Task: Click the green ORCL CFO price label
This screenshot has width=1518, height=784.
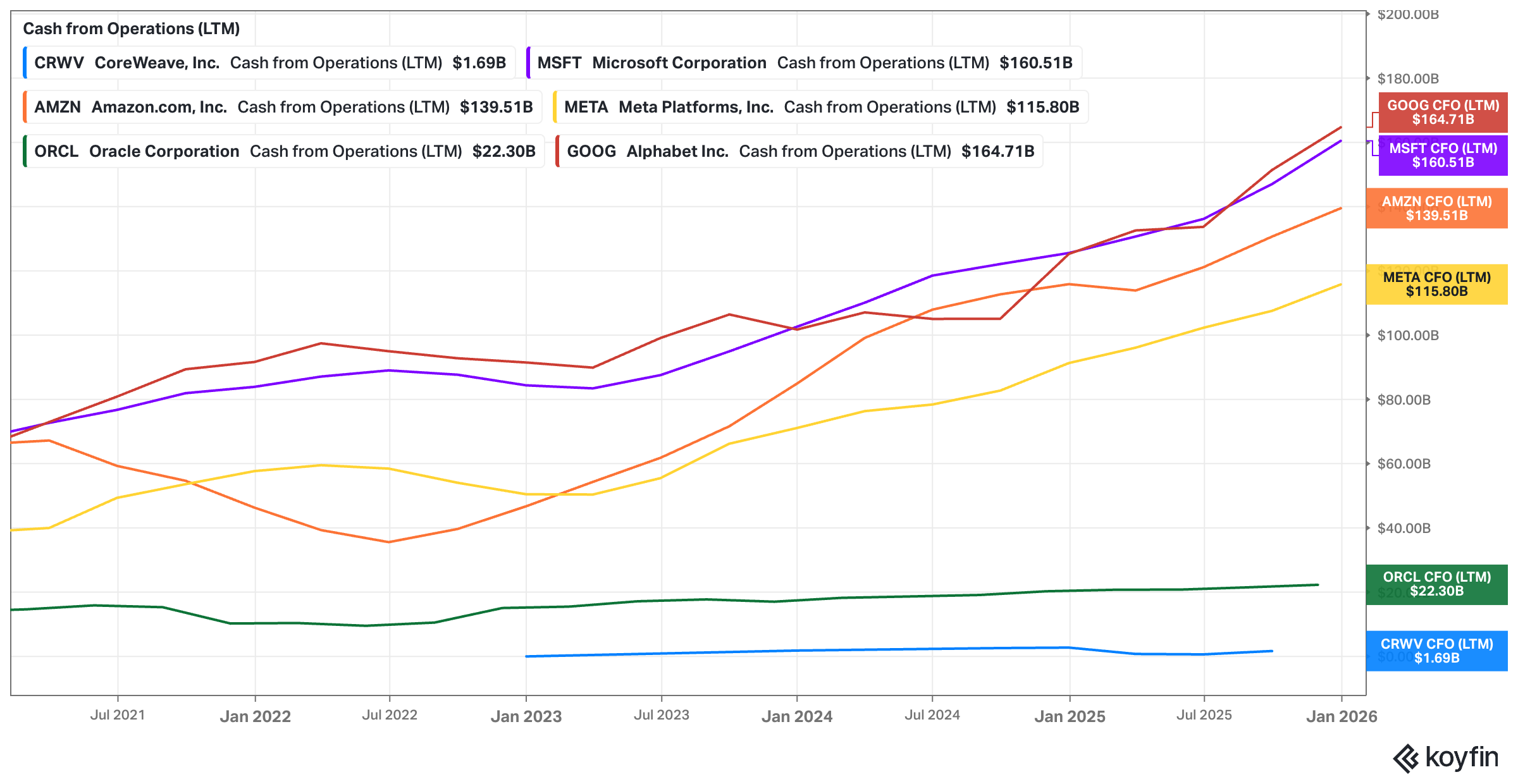Action: 1436,584
